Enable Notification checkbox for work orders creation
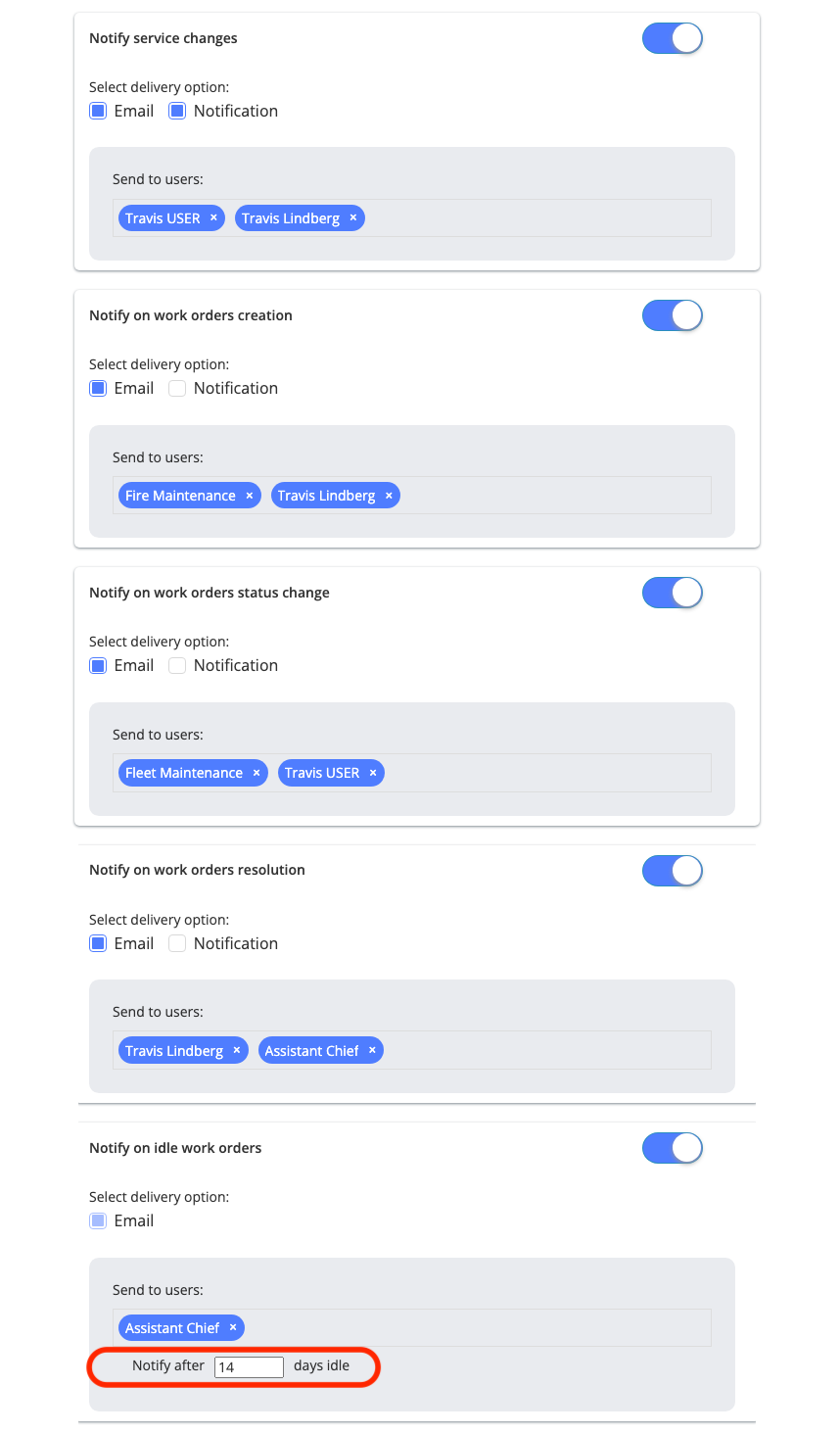This screenshot has height=1434, width=840. coord(177,388)
